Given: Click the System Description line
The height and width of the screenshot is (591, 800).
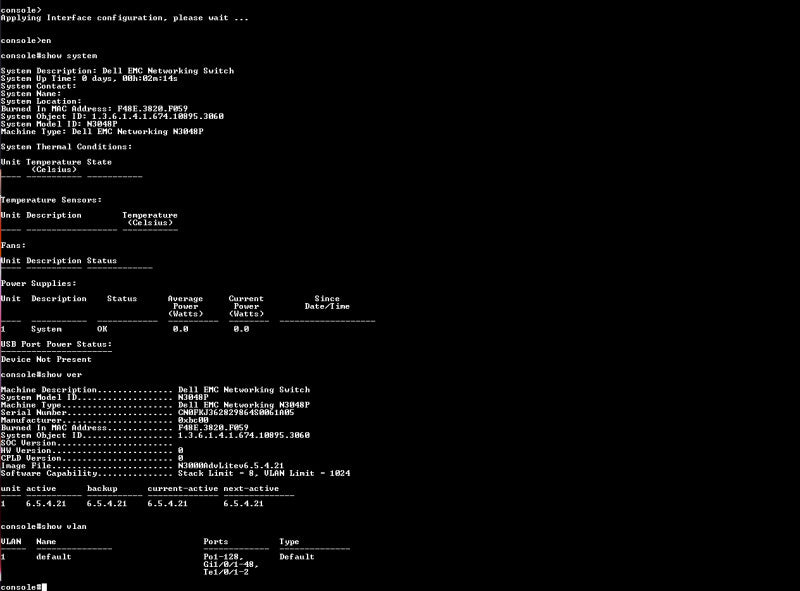Looking at the screenshot, I should tap(117, 71).
